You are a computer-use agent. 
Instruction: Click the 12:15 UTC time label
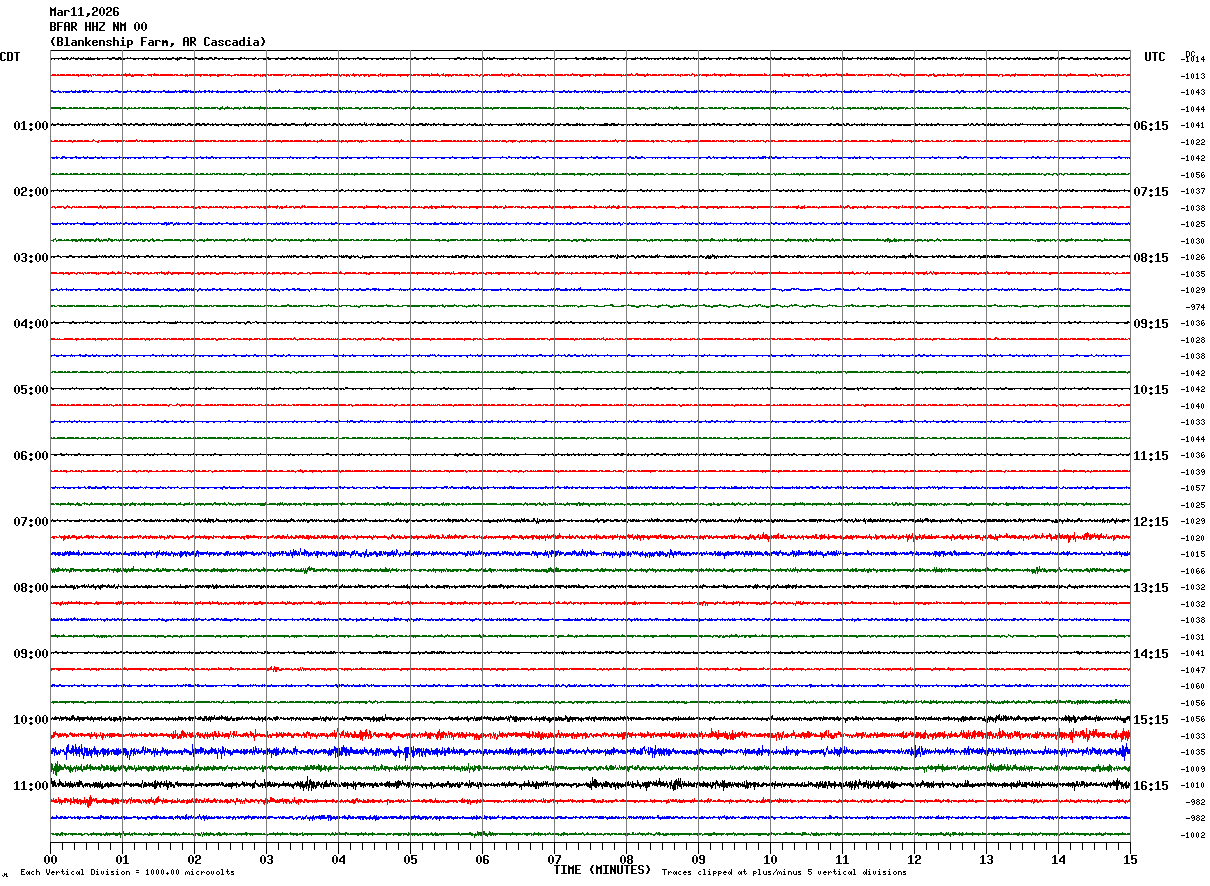click(1151, 522)
